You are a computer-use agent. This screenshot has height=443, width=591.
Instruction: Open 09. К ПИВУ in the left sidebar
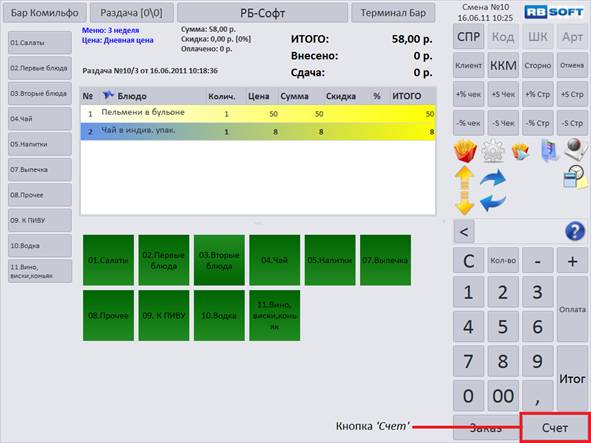click(x=40, y=220)
